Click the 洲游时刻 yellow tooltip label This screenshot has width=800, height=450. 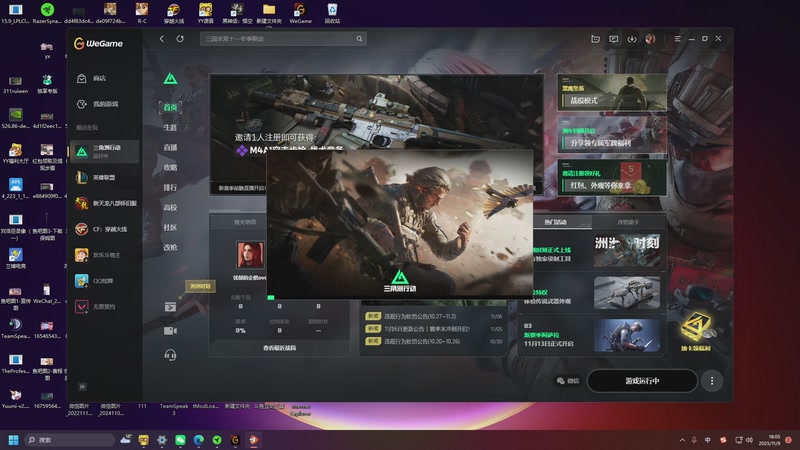pyautogui.click(x=200, y=286)
